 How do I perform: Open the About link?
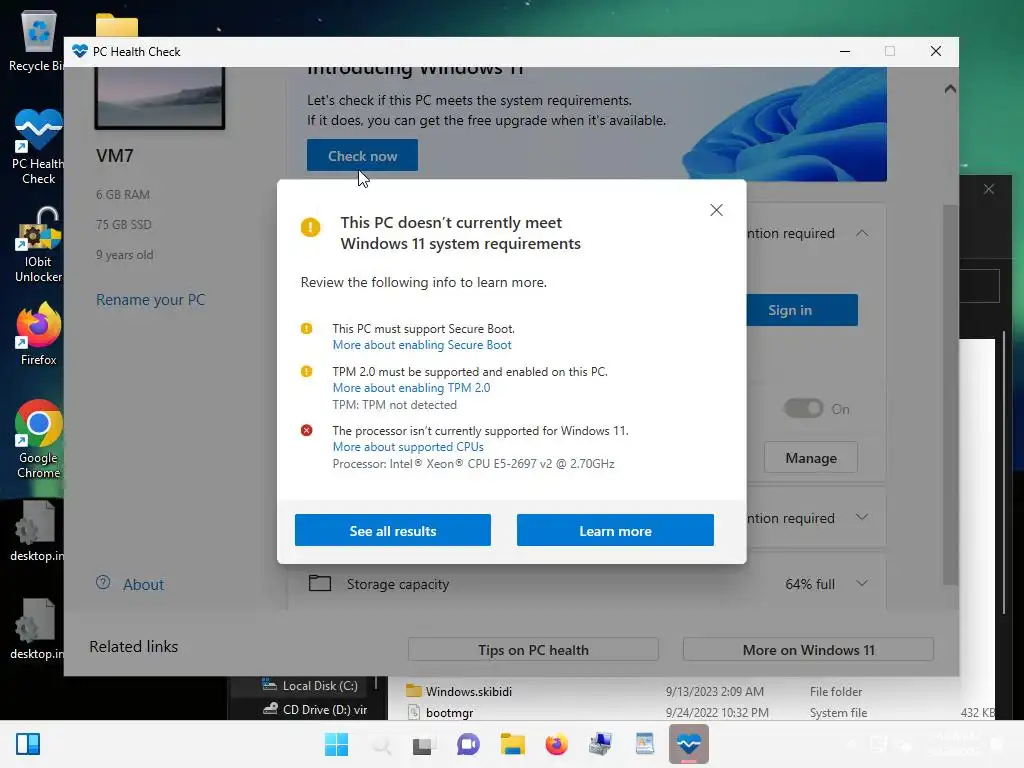coord(143,584)
